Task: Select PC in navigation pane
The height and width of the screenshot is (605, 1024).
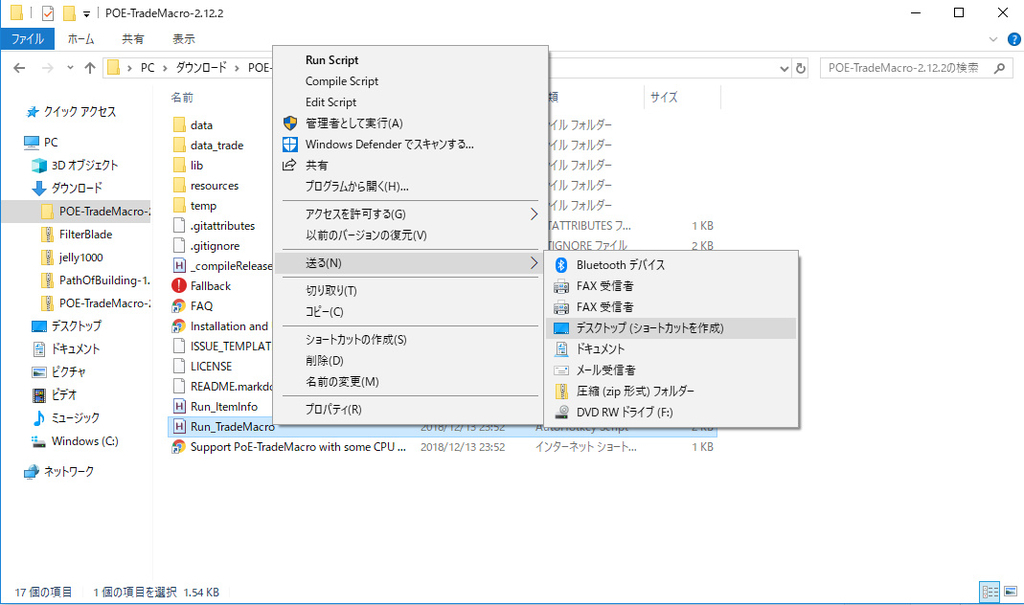Action: coord(50,142)
